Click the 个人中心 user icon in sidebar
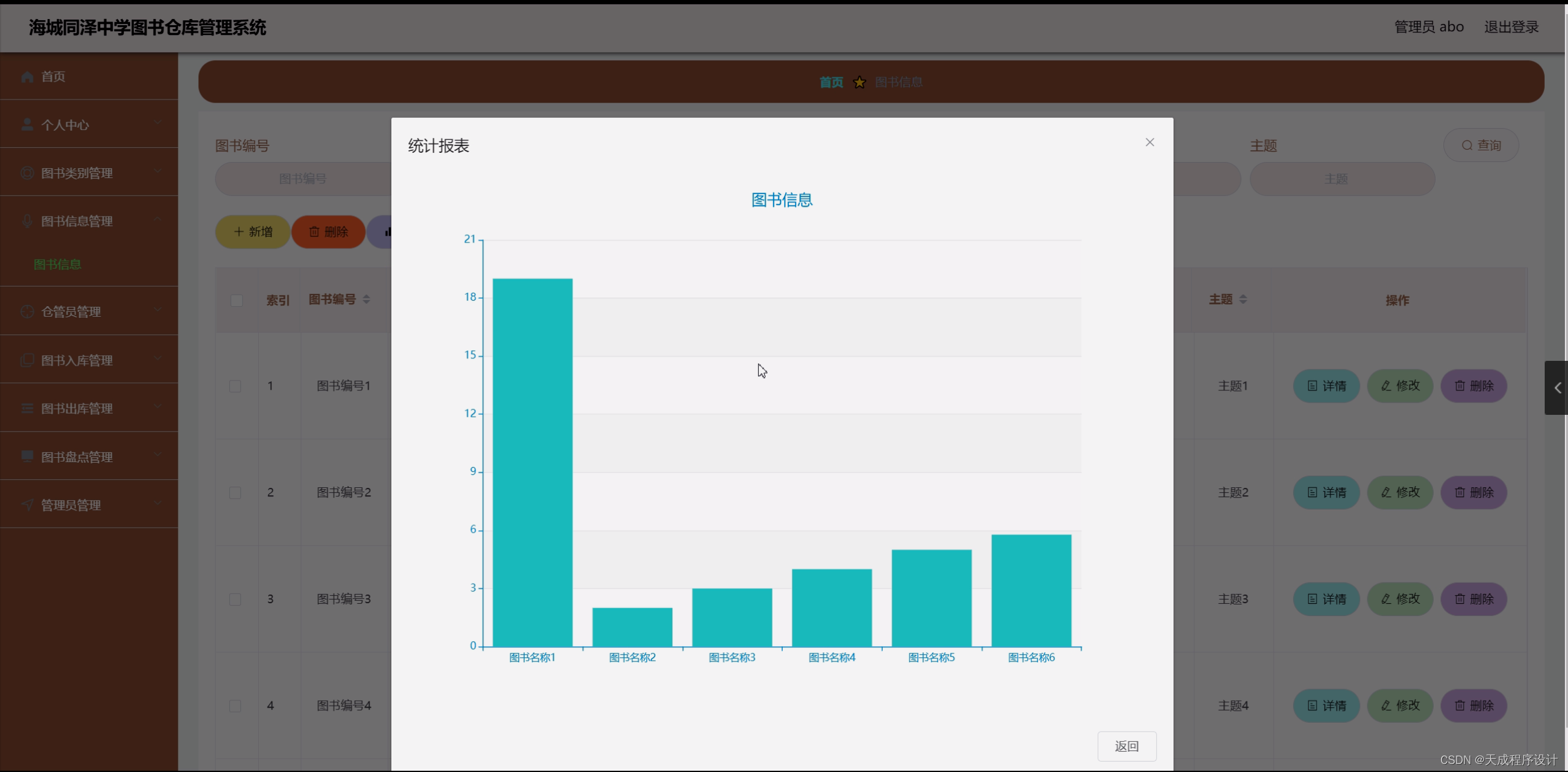Viewport: 1568px width, 772px height. tap(27, 125)
